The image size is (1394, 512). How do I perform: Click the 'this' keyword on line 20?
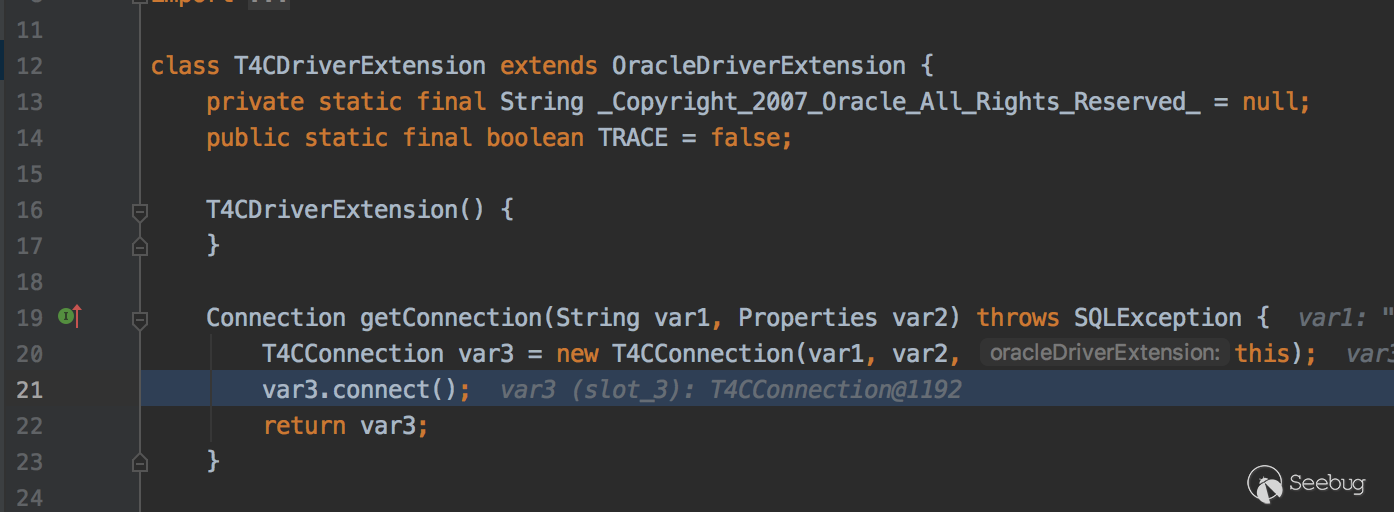click(1262, 353)
